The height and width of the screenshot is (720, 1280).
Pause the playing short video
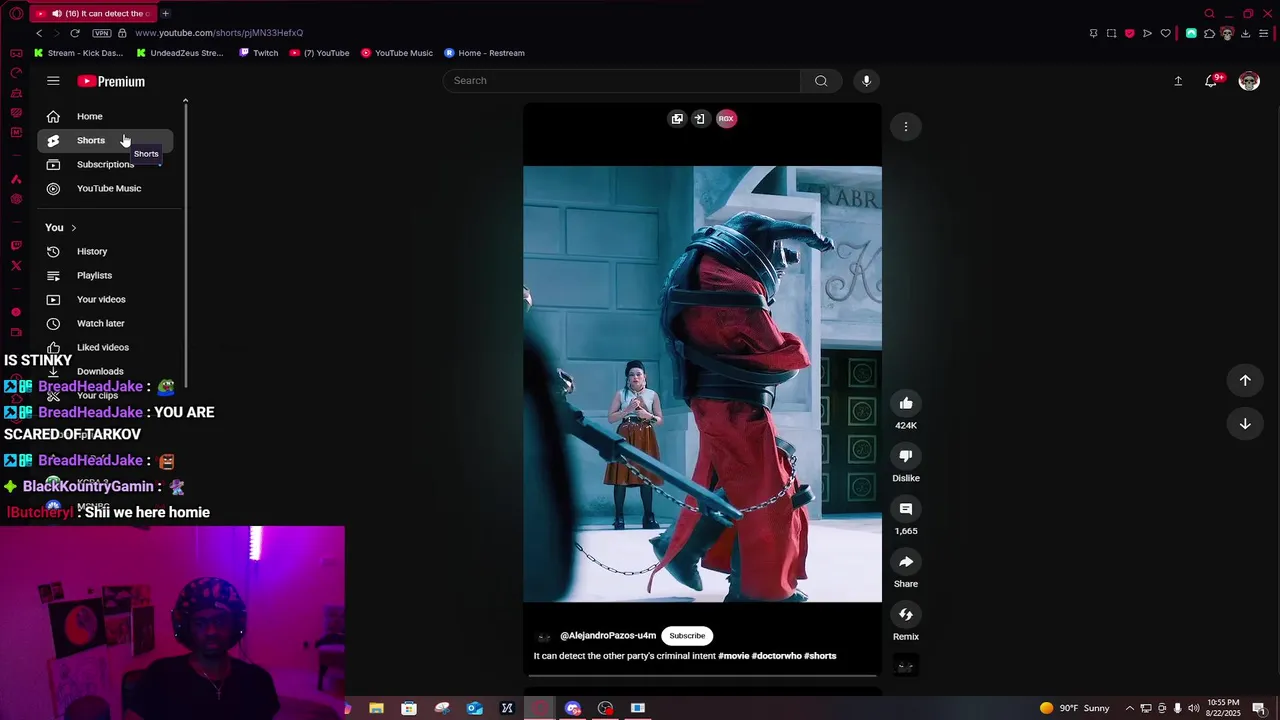[x=702, y=384]
